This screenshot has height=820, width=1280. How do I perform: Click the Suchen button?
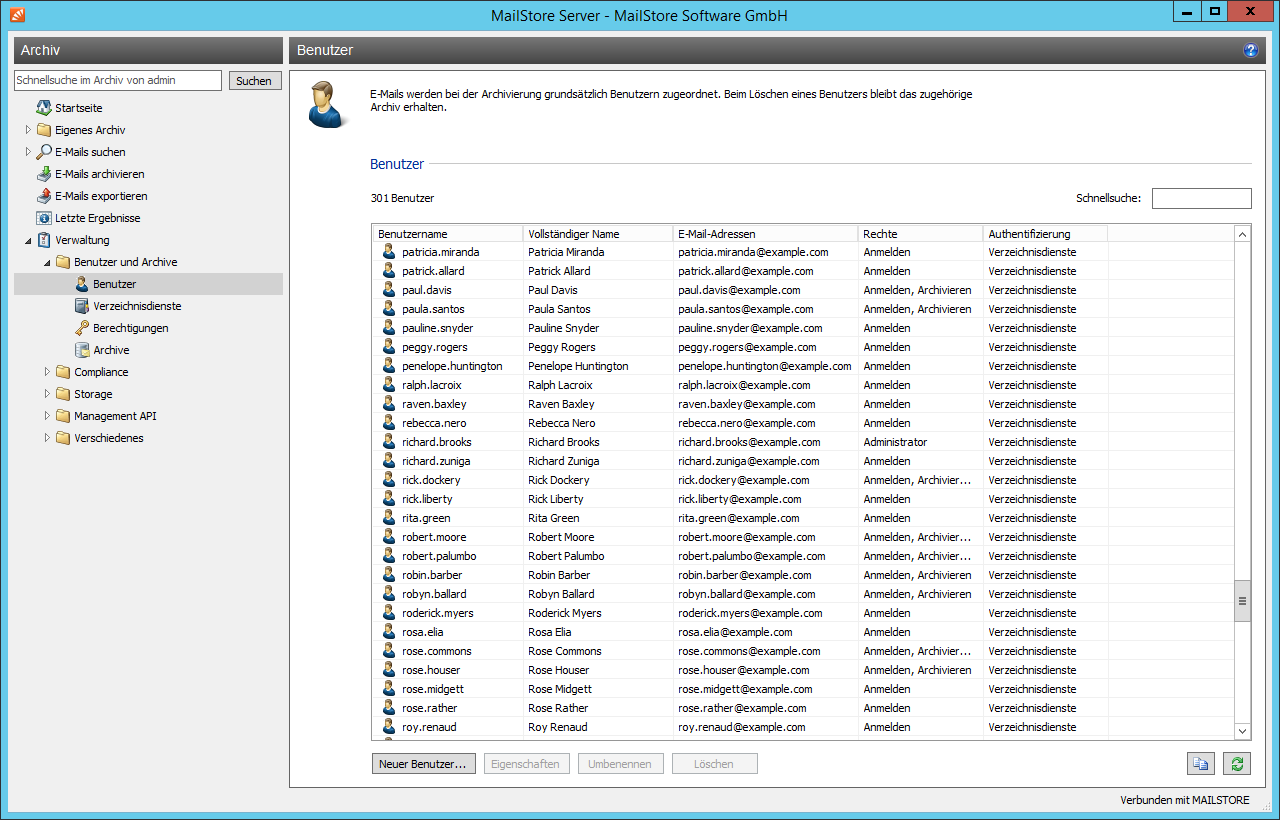click(254, 81)
